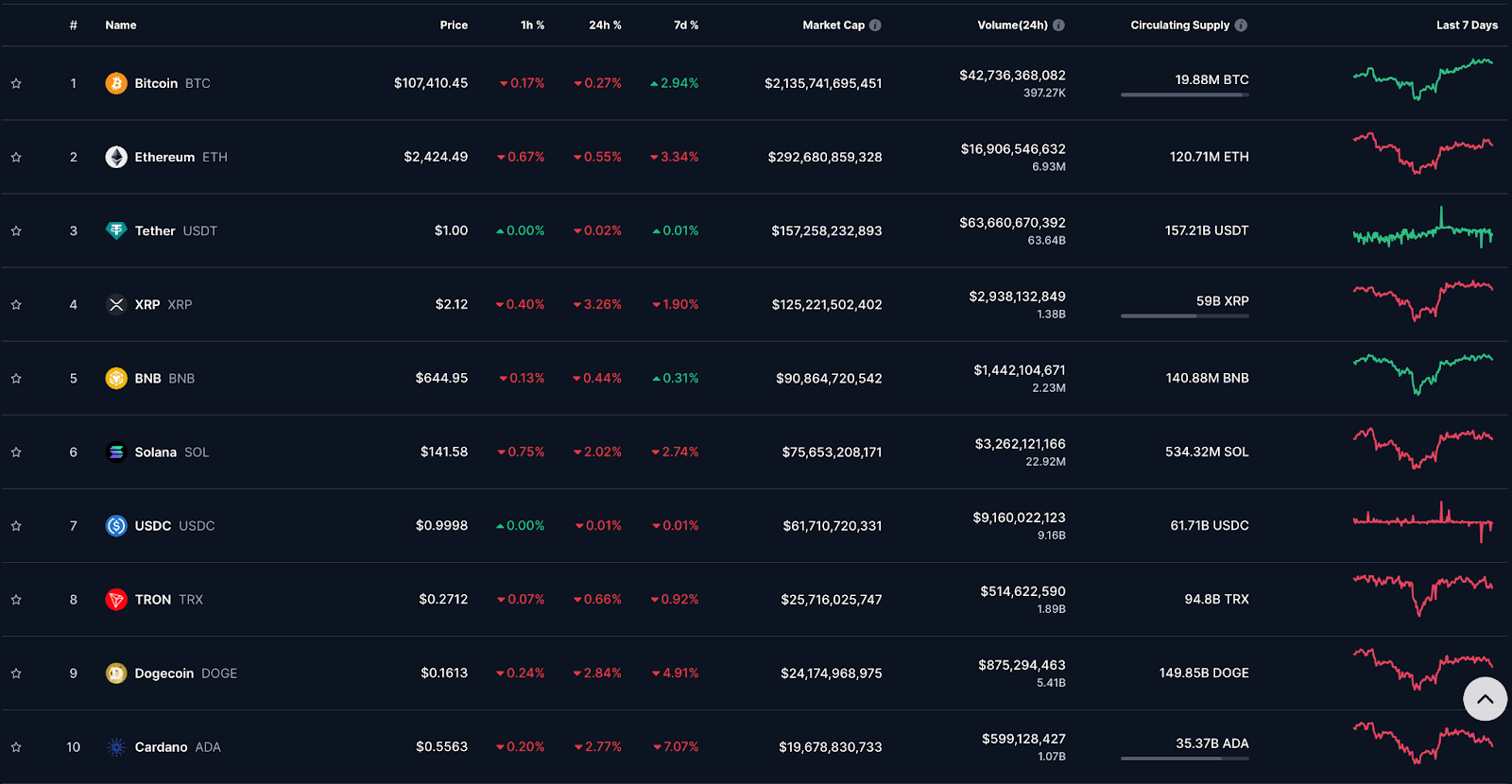Toggle TRON watchlist star

coord(16,599)
